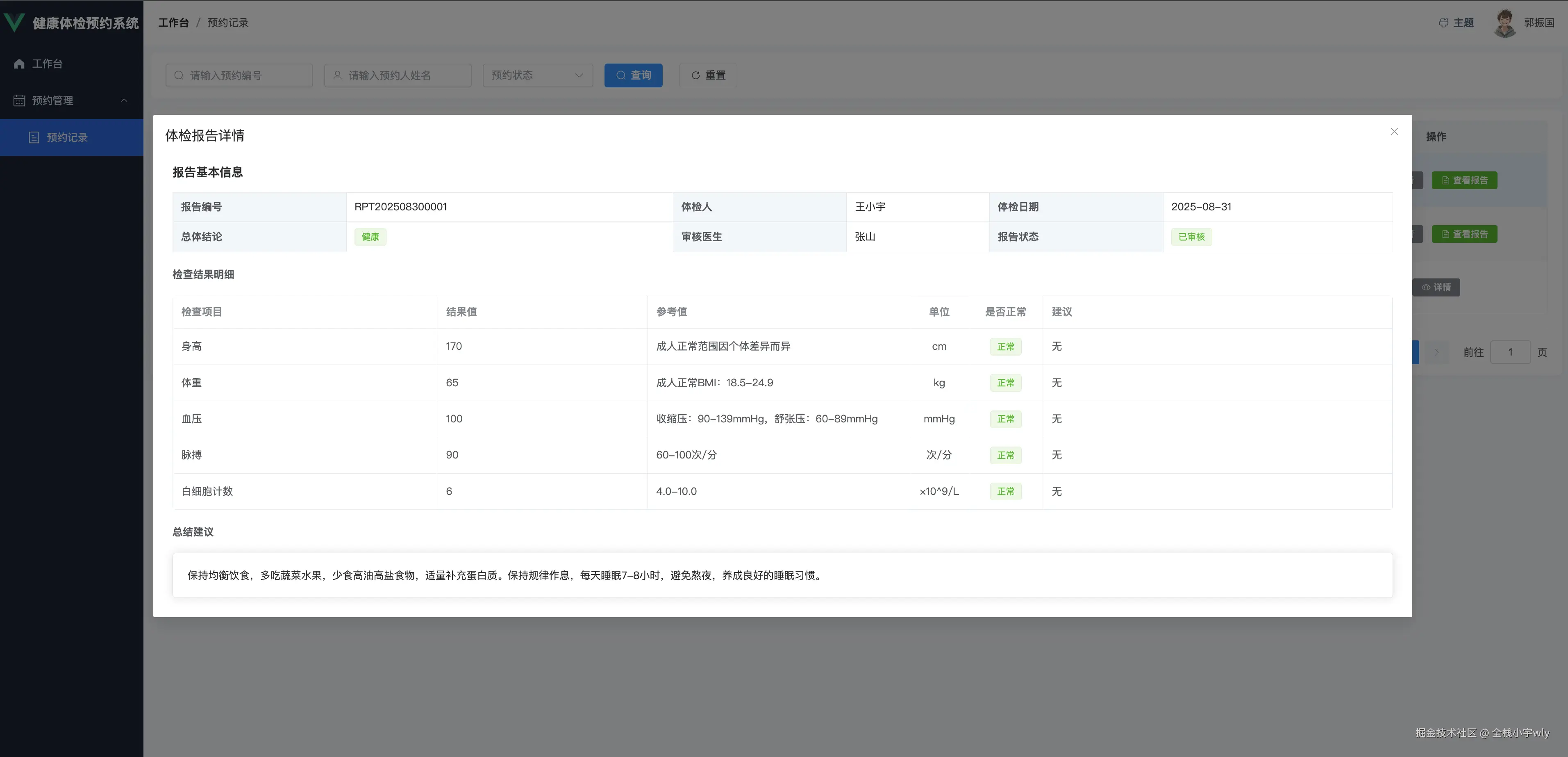The height and width of the screenshot is (757, 1568).
Task: Click the gray 详情 button with eye icon
Action: [x=1436, y=287]
